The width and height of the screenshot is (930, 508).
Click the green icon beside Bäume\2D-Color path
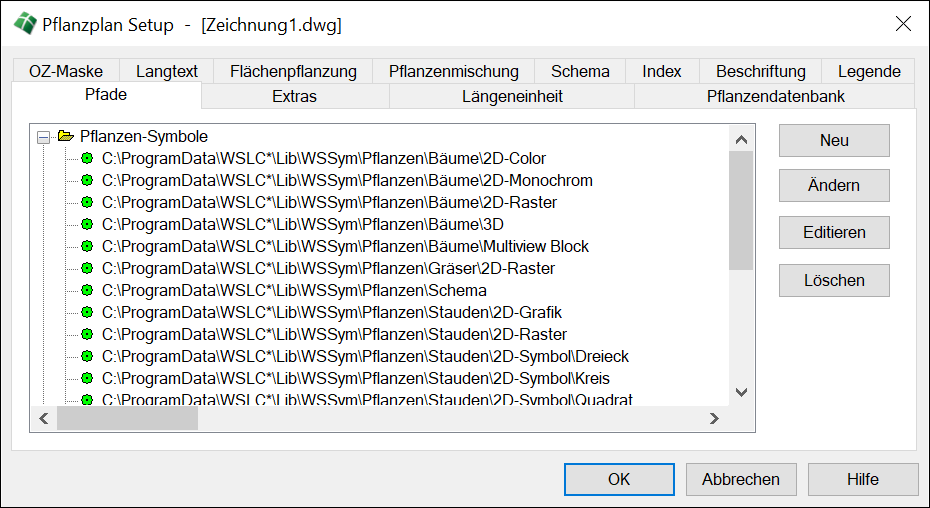(x=87, y=159)
